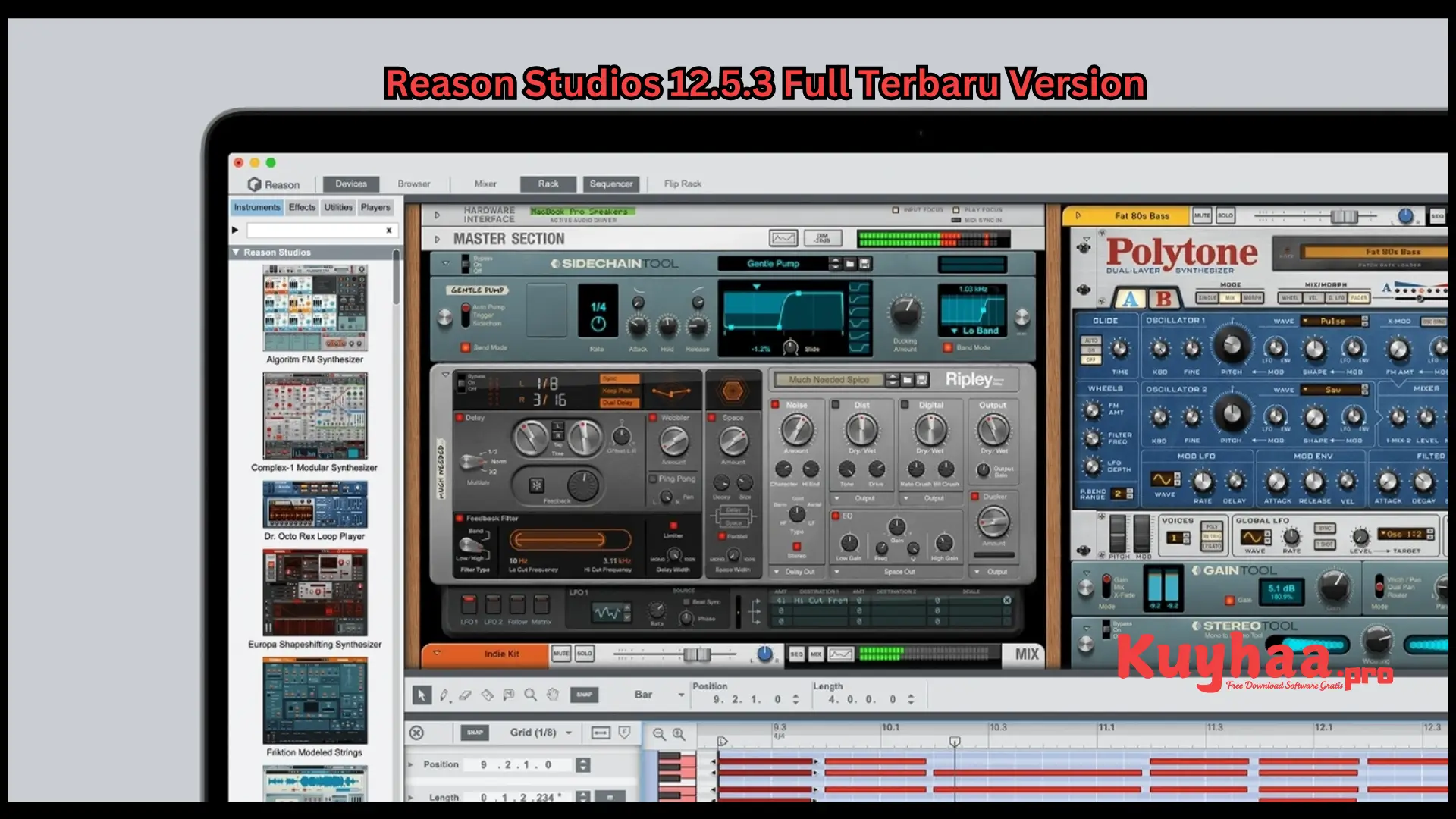Select Algoritm FM Synthesizer thumbnail
This screenshot has width=1456, height=819.
point(315,308)
